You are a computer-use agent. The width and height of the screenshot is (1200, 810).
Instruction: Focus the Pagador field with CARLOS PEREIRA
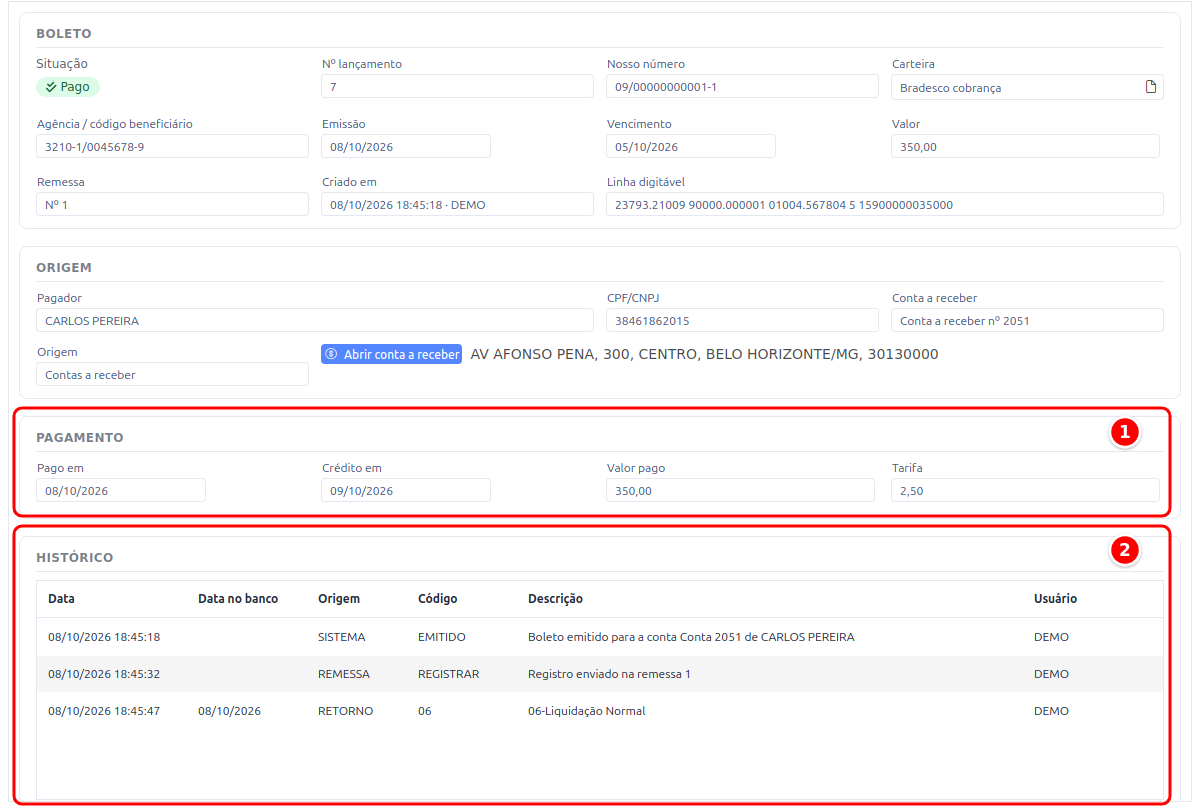[x=315, y=320]
